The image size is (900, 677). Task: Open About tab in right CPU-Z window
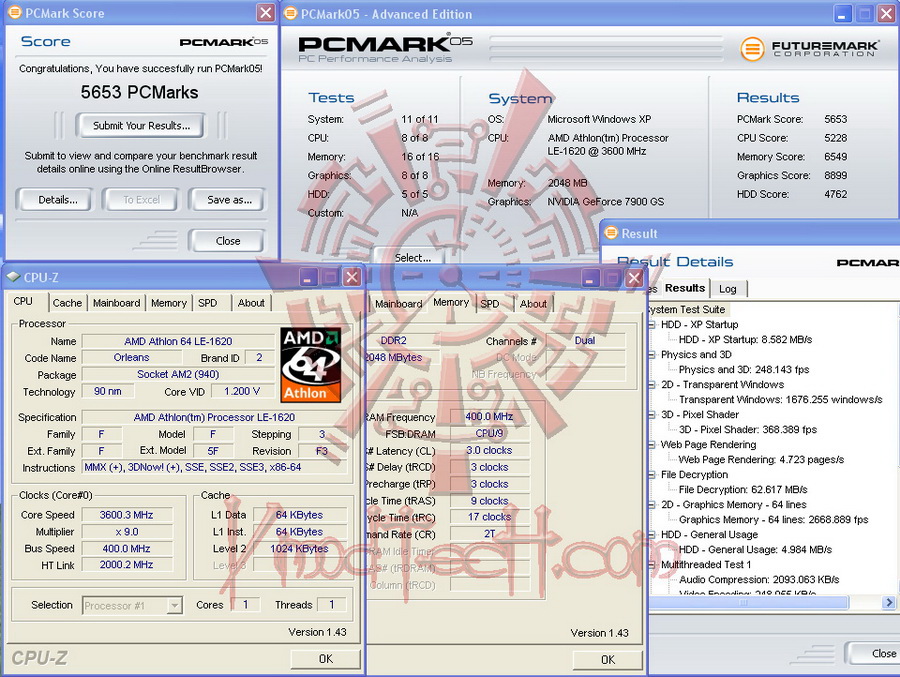coord(533,304)
